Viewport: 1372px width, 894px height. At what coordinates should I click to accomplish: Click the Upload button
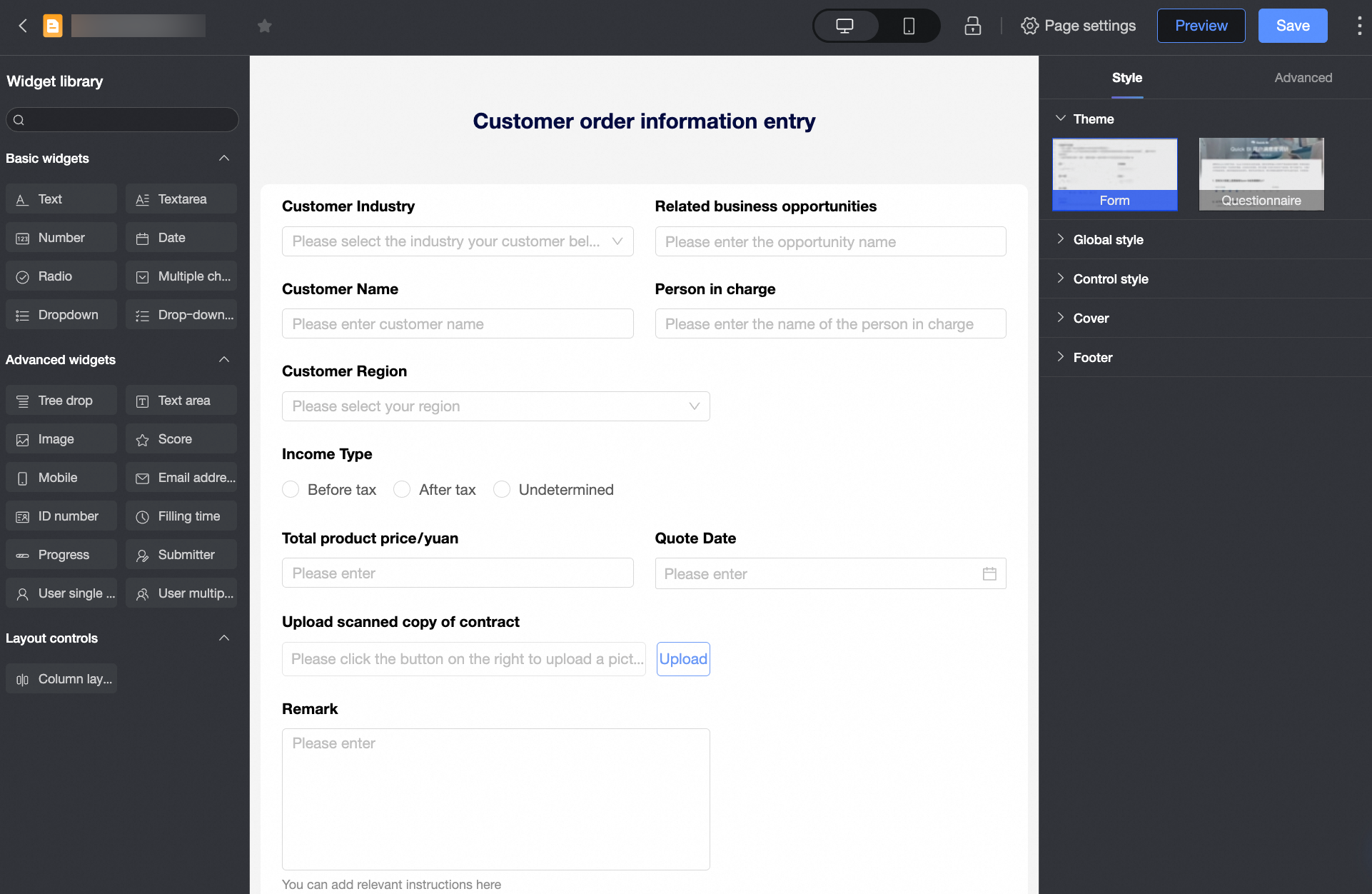coord(683,659)
